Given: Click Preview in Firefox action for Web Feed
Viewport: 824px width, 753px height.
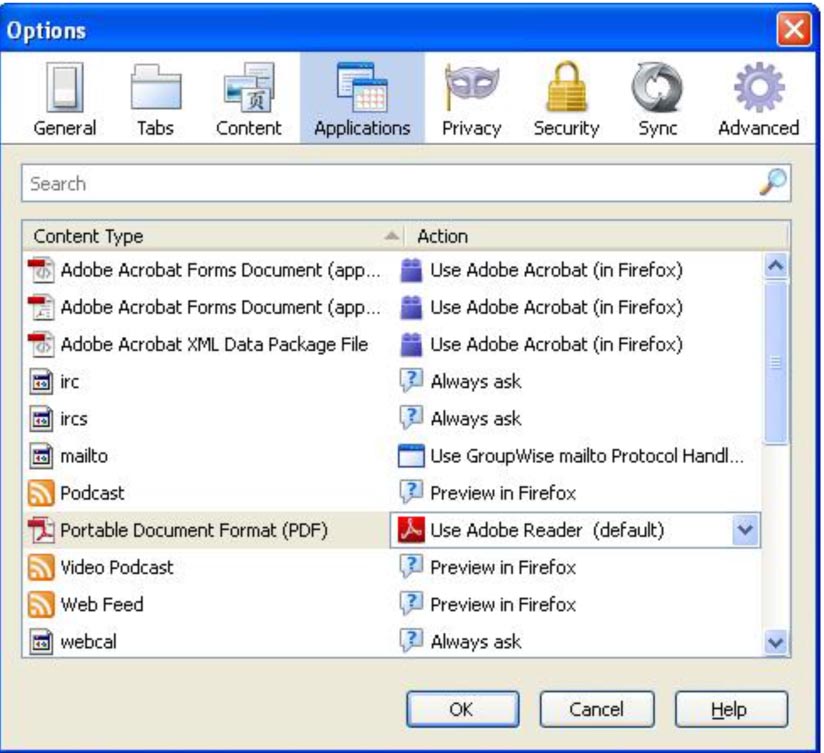Looking at the screenshot, I should click(503, 605).
